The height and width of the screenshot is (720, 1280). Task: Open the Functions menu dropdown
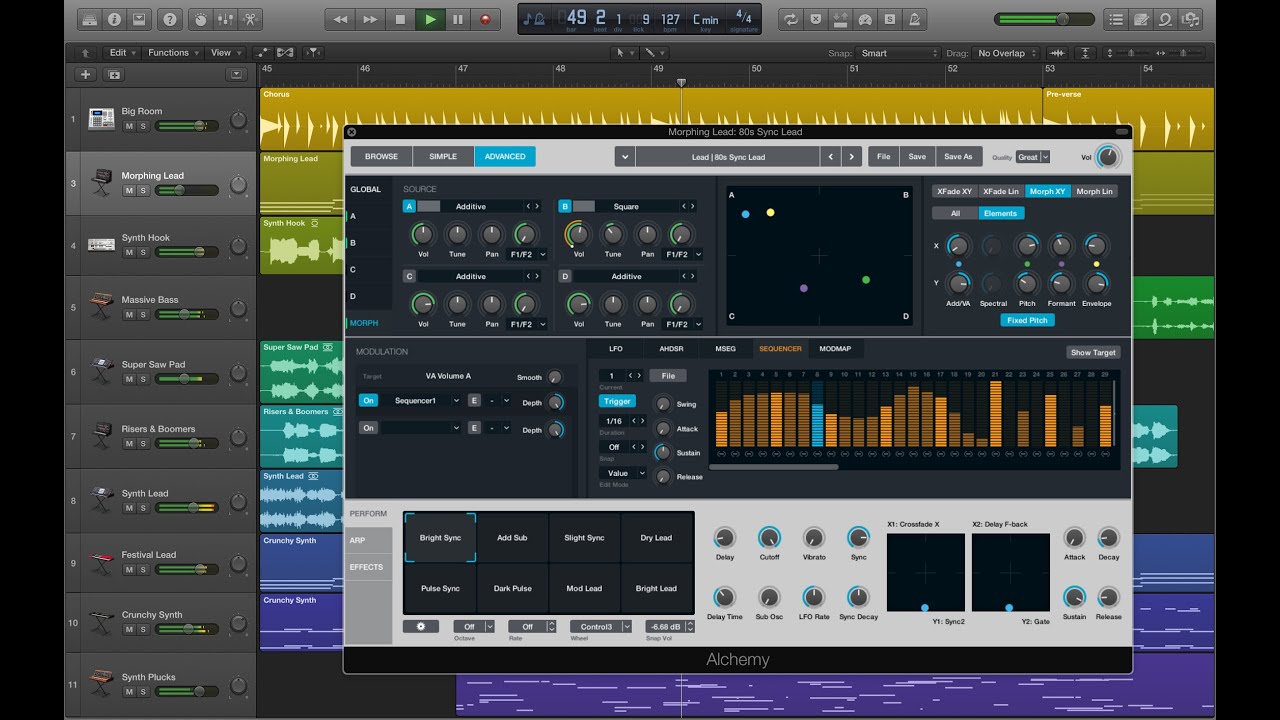coord(173,53)
